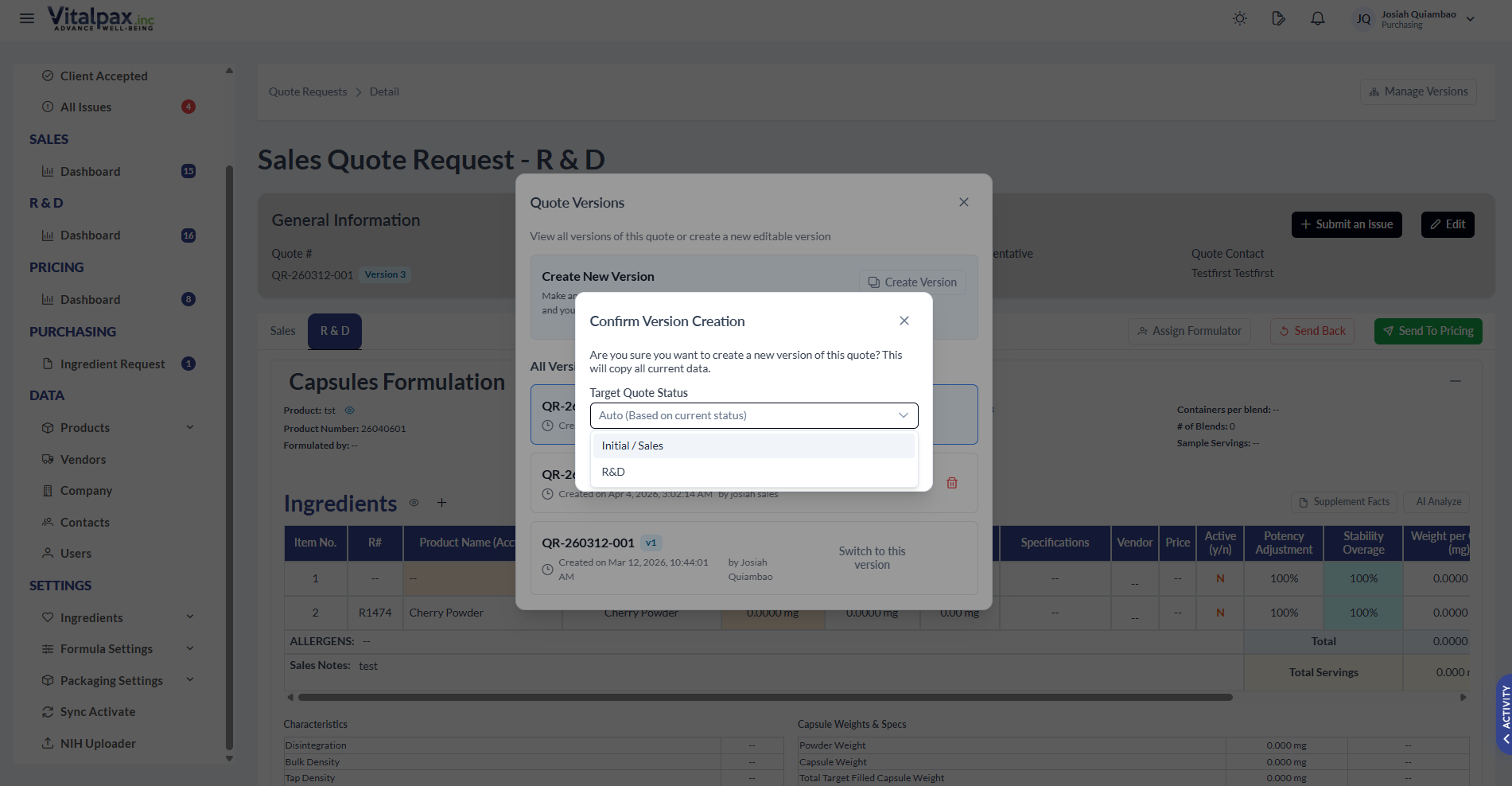
Task: Click Manage Versions button
Action: (x=1418, y=91)
